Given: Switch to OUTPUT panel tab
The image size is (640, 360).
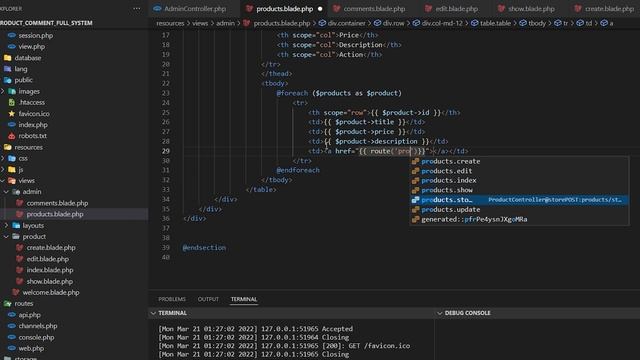Looking at the screenshot, I should click(208, 299).
